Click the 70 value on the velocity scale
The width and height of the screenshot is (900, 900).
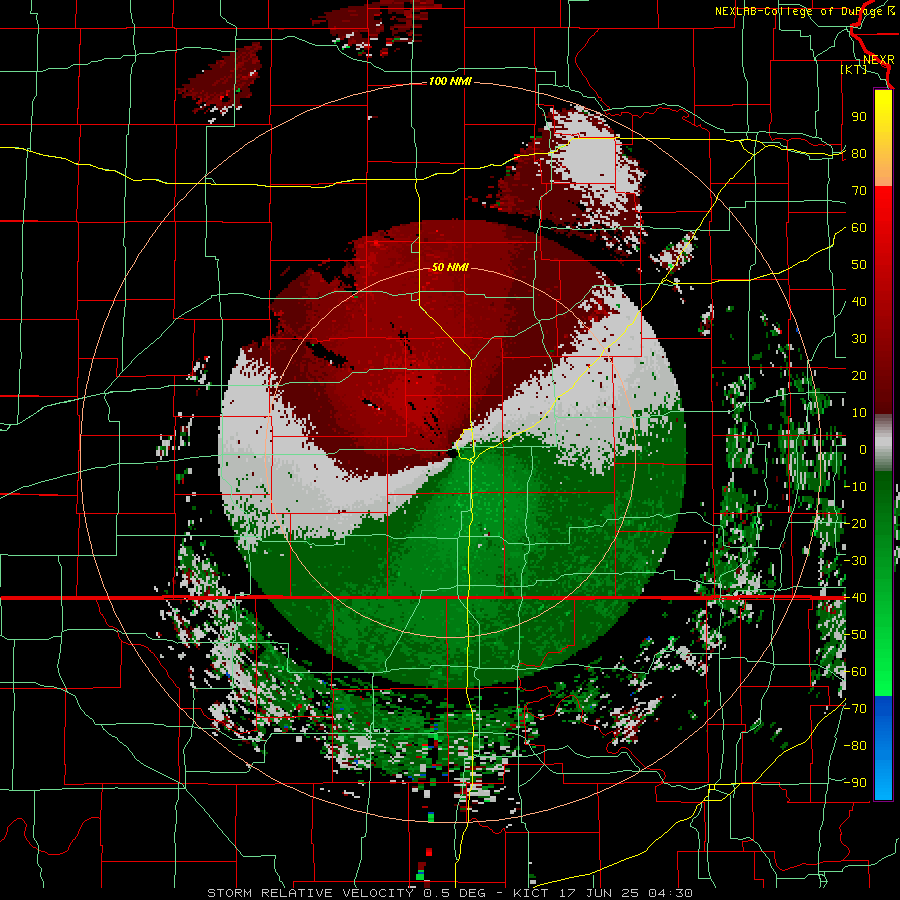click(x=859, y=191)
